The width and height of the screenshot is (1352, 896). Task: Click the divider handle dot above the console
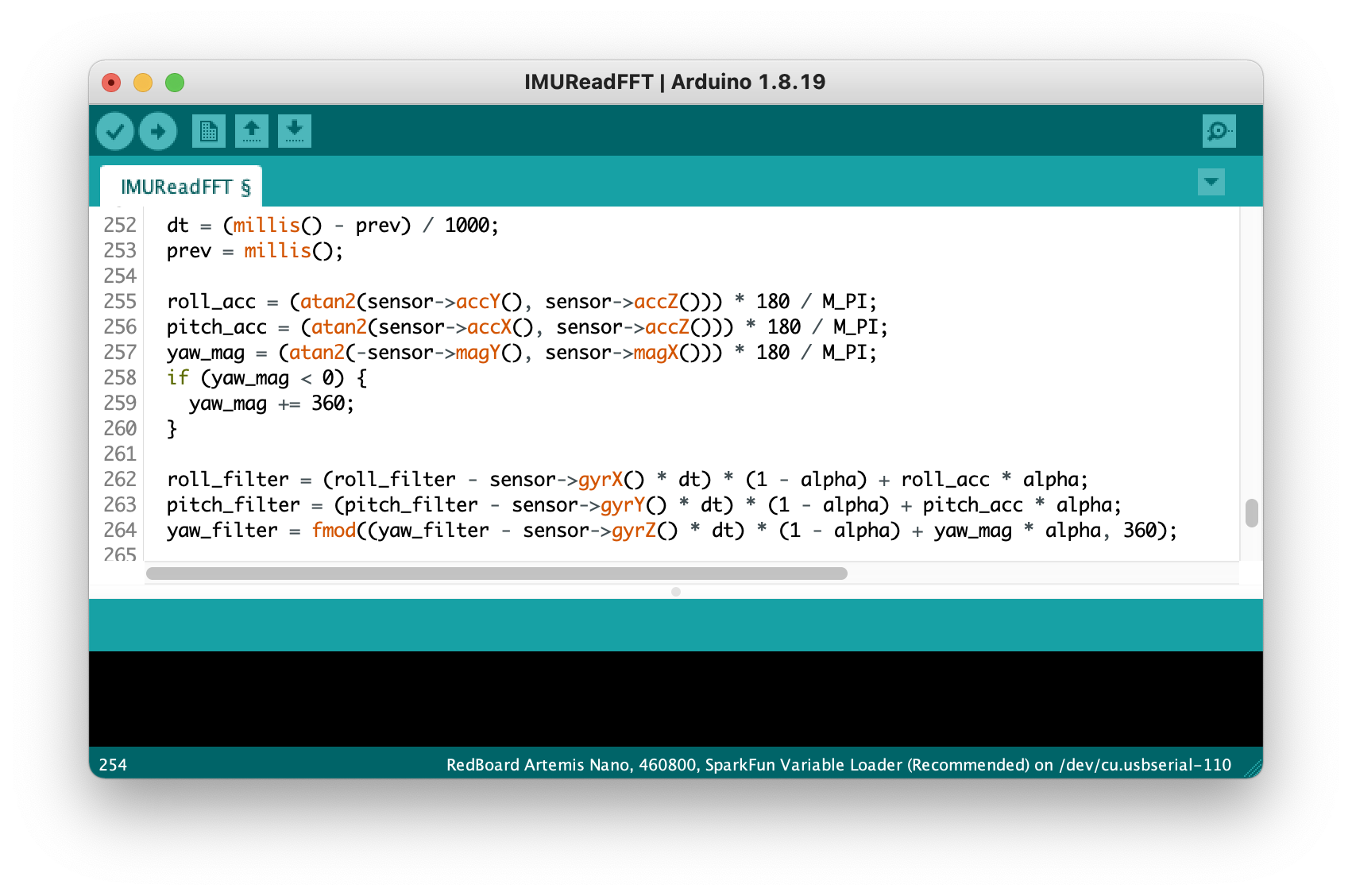tap(676, 592)
